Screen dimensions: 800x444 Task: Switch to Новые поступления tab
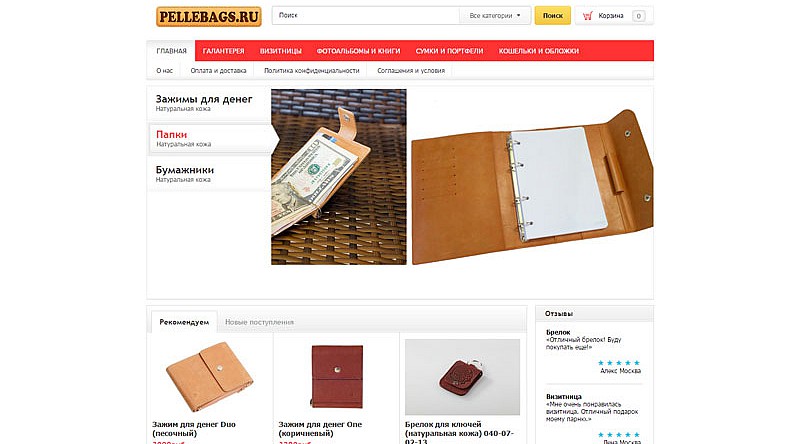tap(259, 323)
